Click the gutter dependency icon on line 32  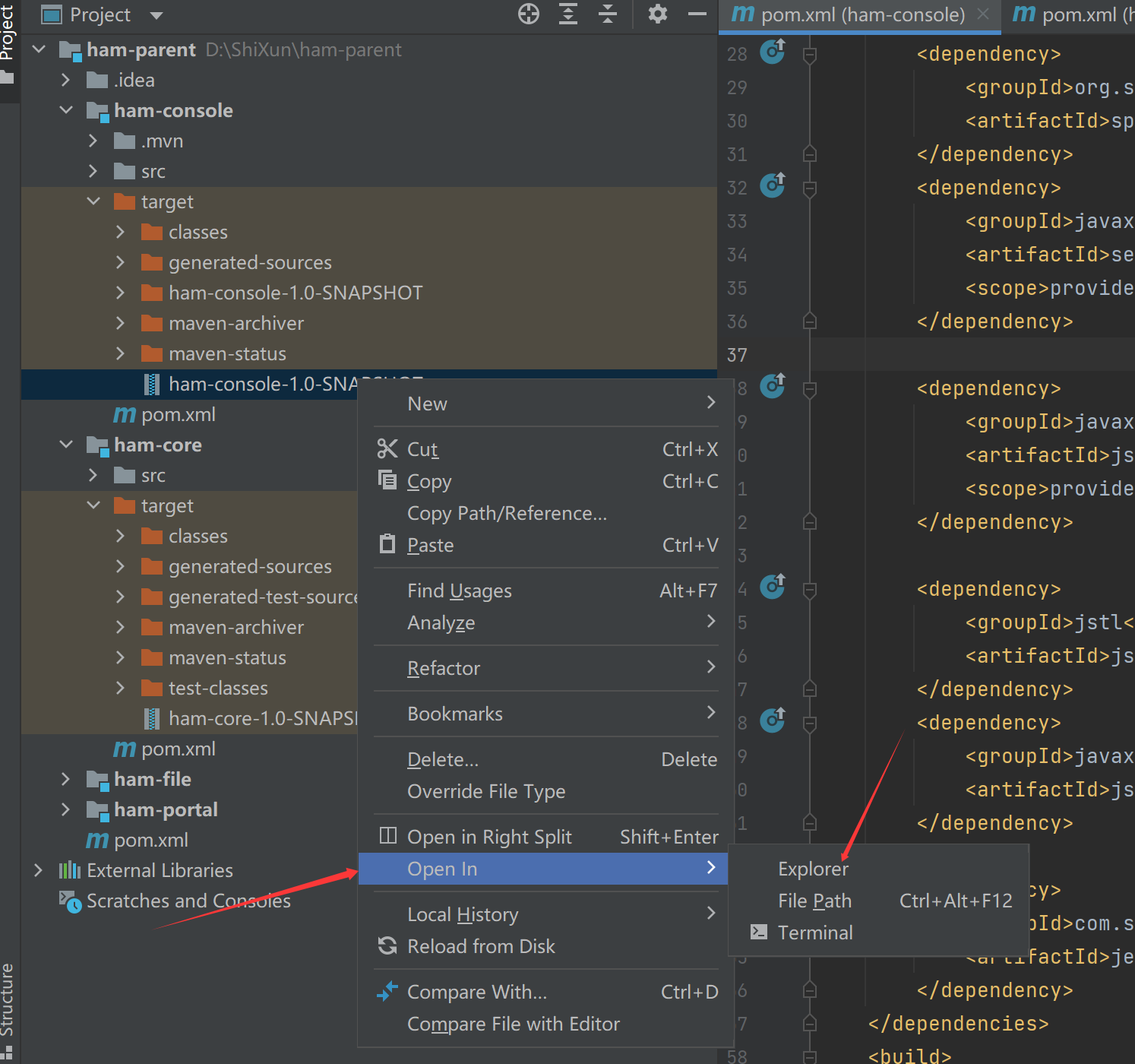pyautogui.click(x=773, y=185)
